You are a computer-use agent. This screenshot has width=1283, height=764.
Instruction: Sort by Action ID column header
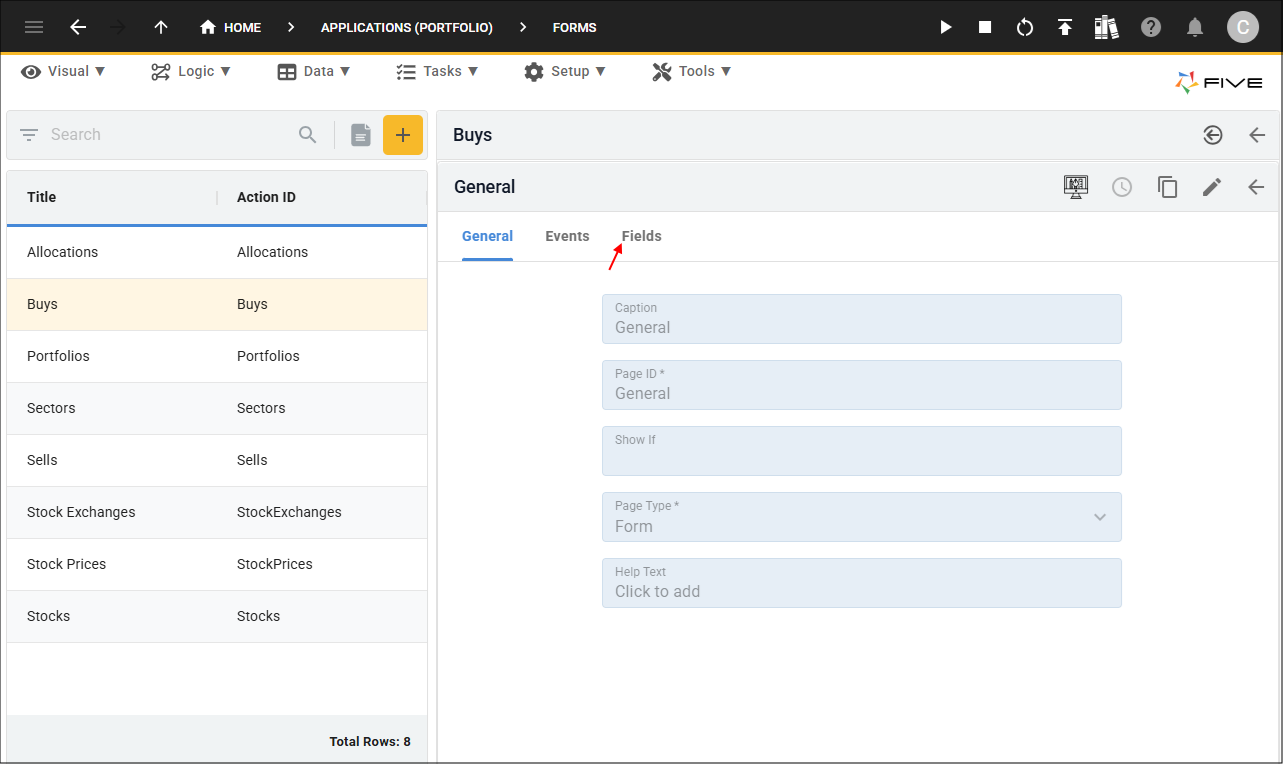(266, 197)
